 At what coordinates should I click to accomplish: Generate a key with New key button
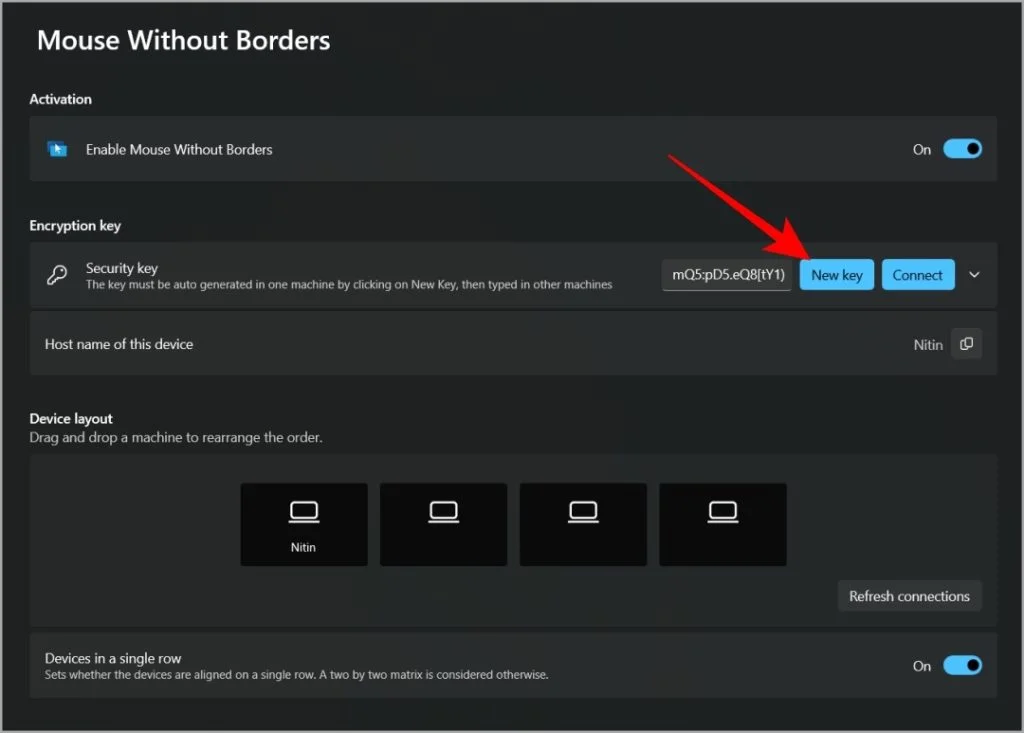[x=837, y=275]
